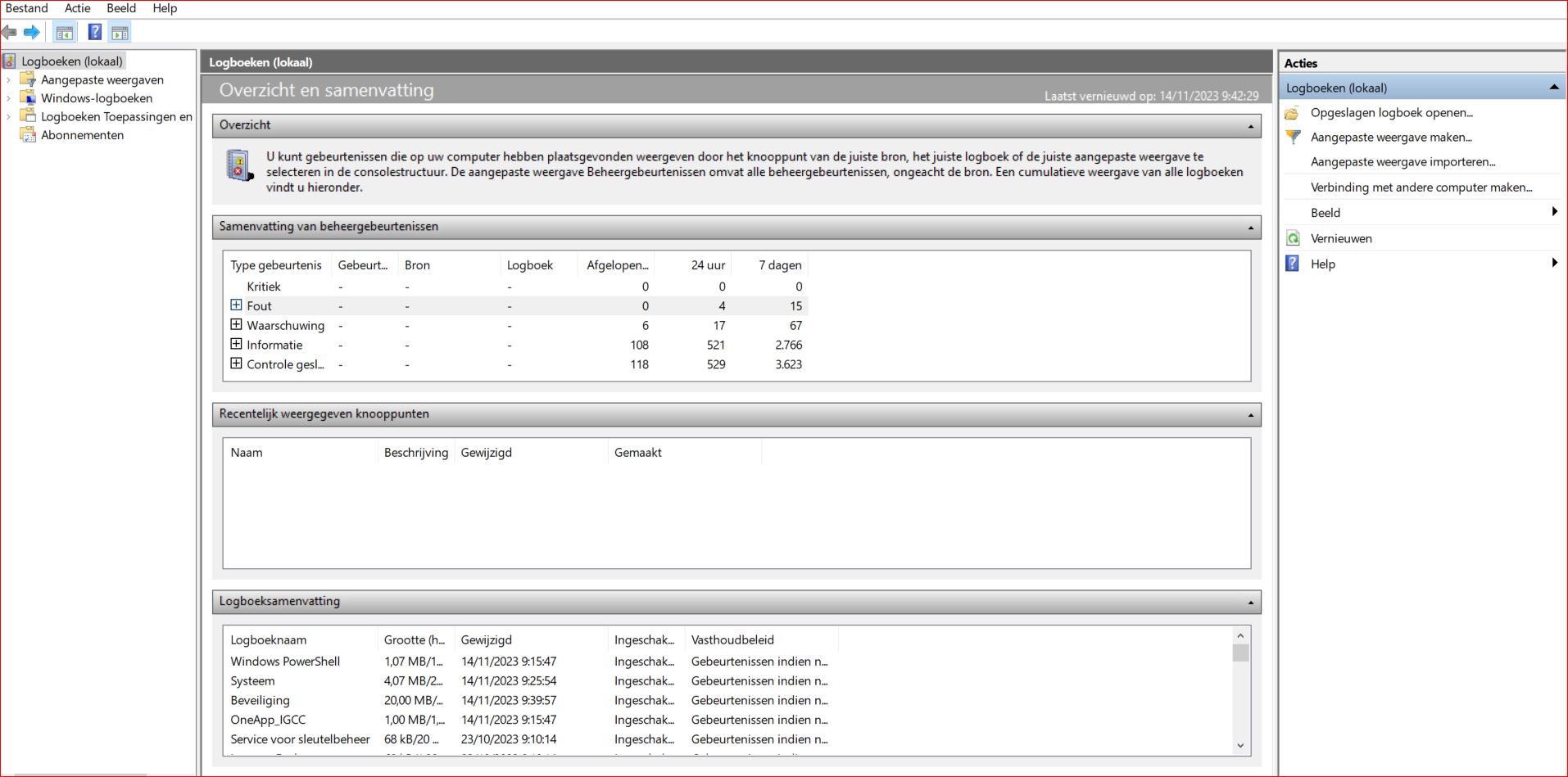This screenshot has width=1568, height=777.
Task: Click Verbinding met andere computer maken
Action: point(1421,187)
